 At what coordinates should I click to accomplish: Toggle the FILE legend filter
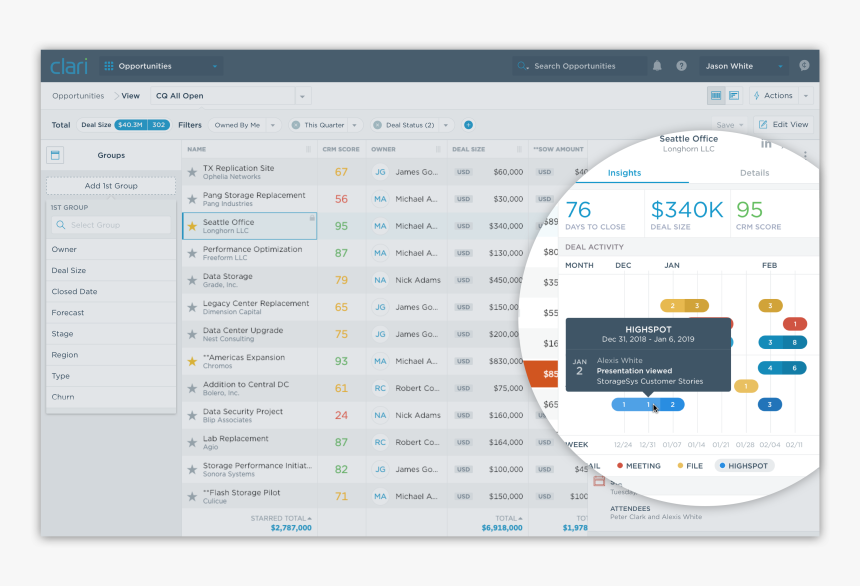point(690,466)
